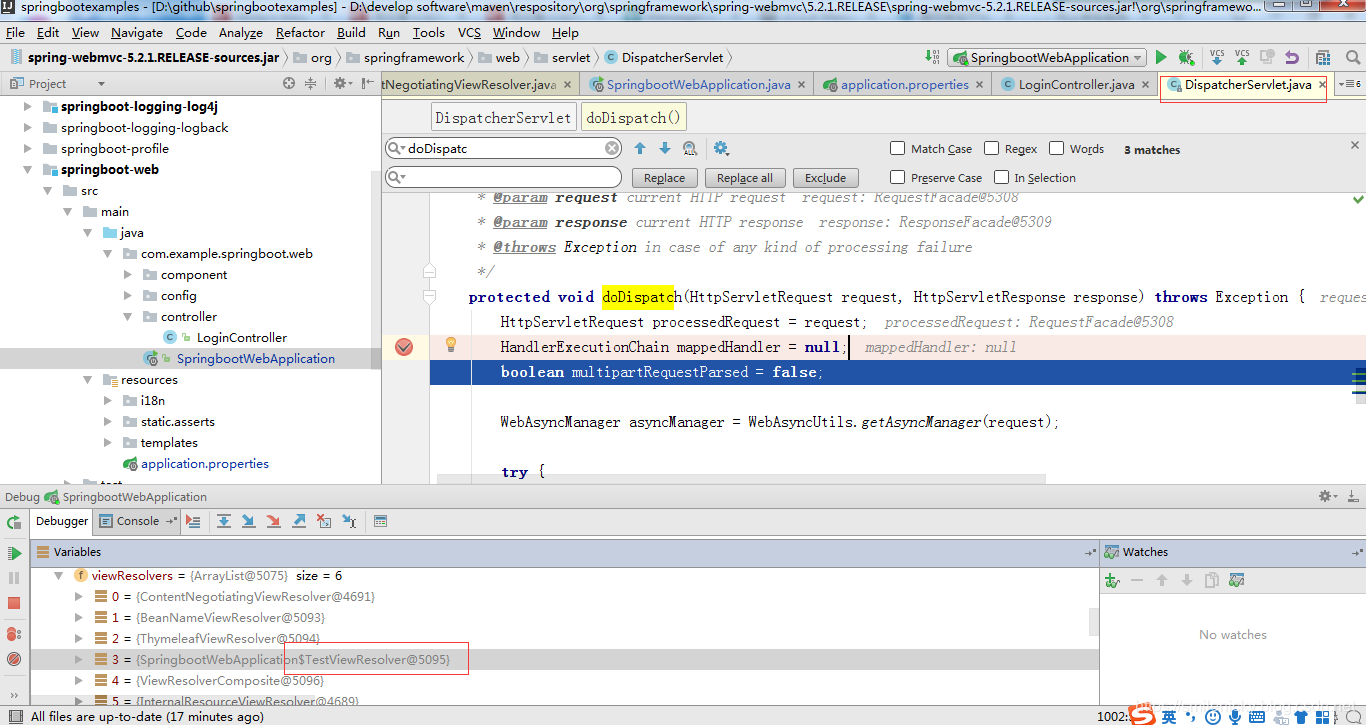This screenshot has width=1366, height=725.
Task: Click the Debug bug icon in toolbar
Action: [x=1186, y=58]
